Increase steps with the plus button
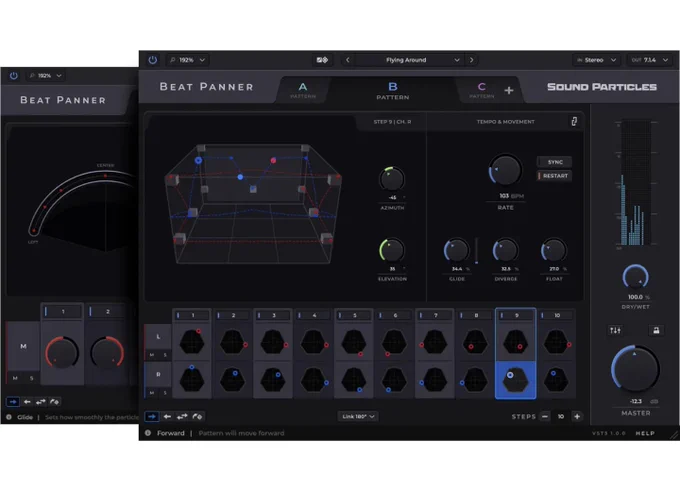This screenshot has width=680, height=491. 577,416
